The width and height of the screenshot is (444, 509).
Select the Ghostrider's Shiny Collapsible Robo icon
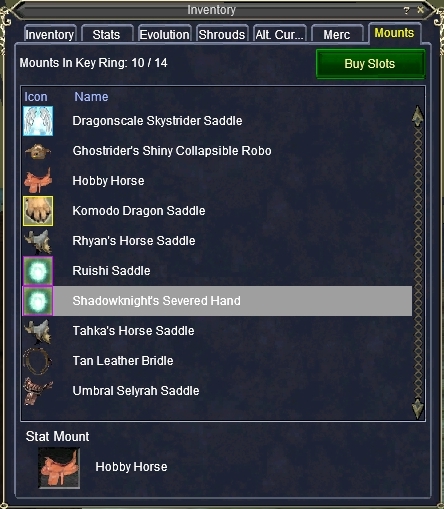point(38,151)
